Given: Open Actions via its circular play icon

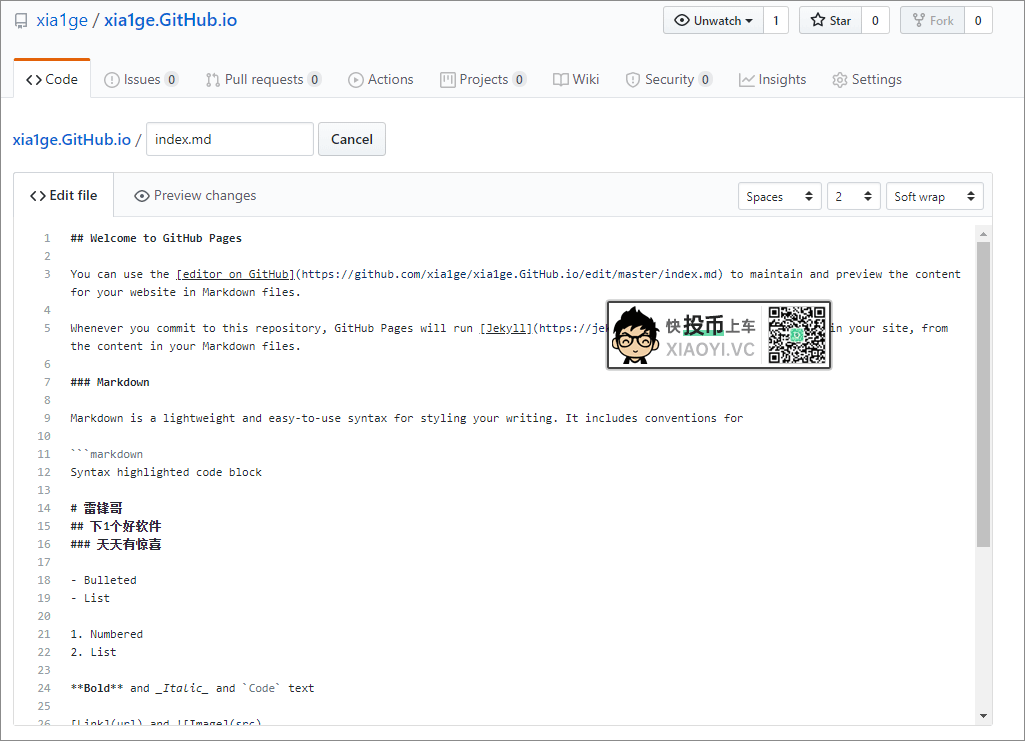Looking at the screenshot, I should 354,78.
